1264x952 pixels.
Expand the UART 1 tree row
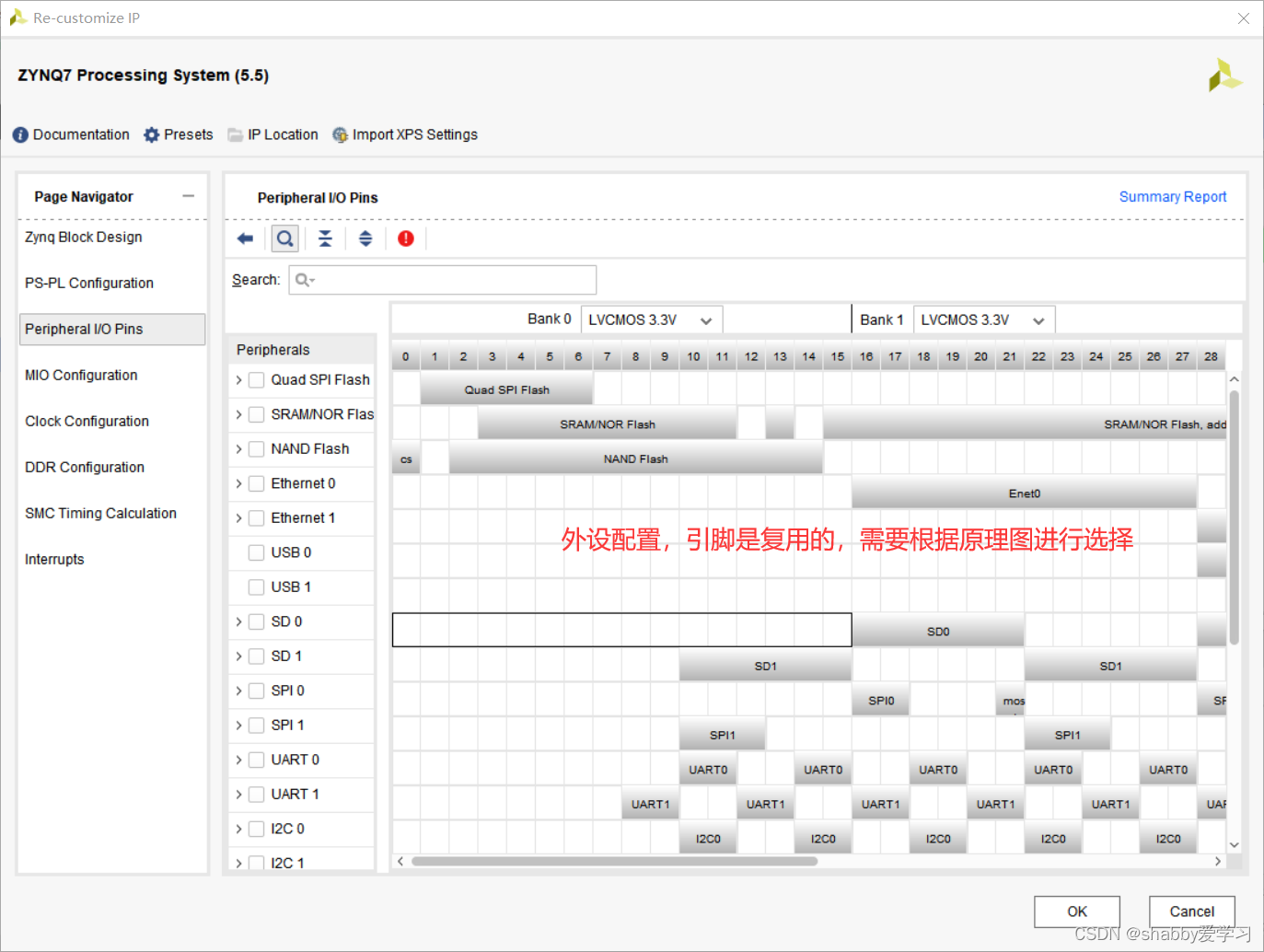[238, 795]
